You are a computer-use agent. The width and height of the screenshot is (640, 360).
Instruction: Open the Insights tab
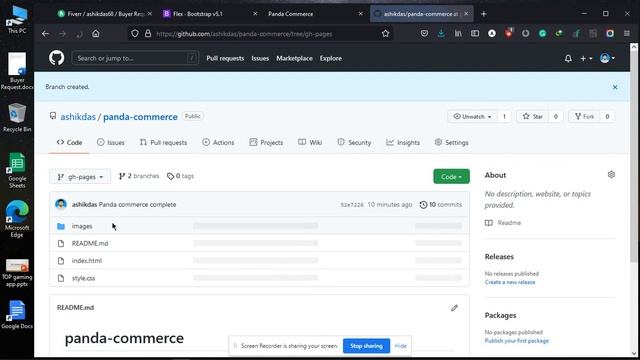click(403, 142)
